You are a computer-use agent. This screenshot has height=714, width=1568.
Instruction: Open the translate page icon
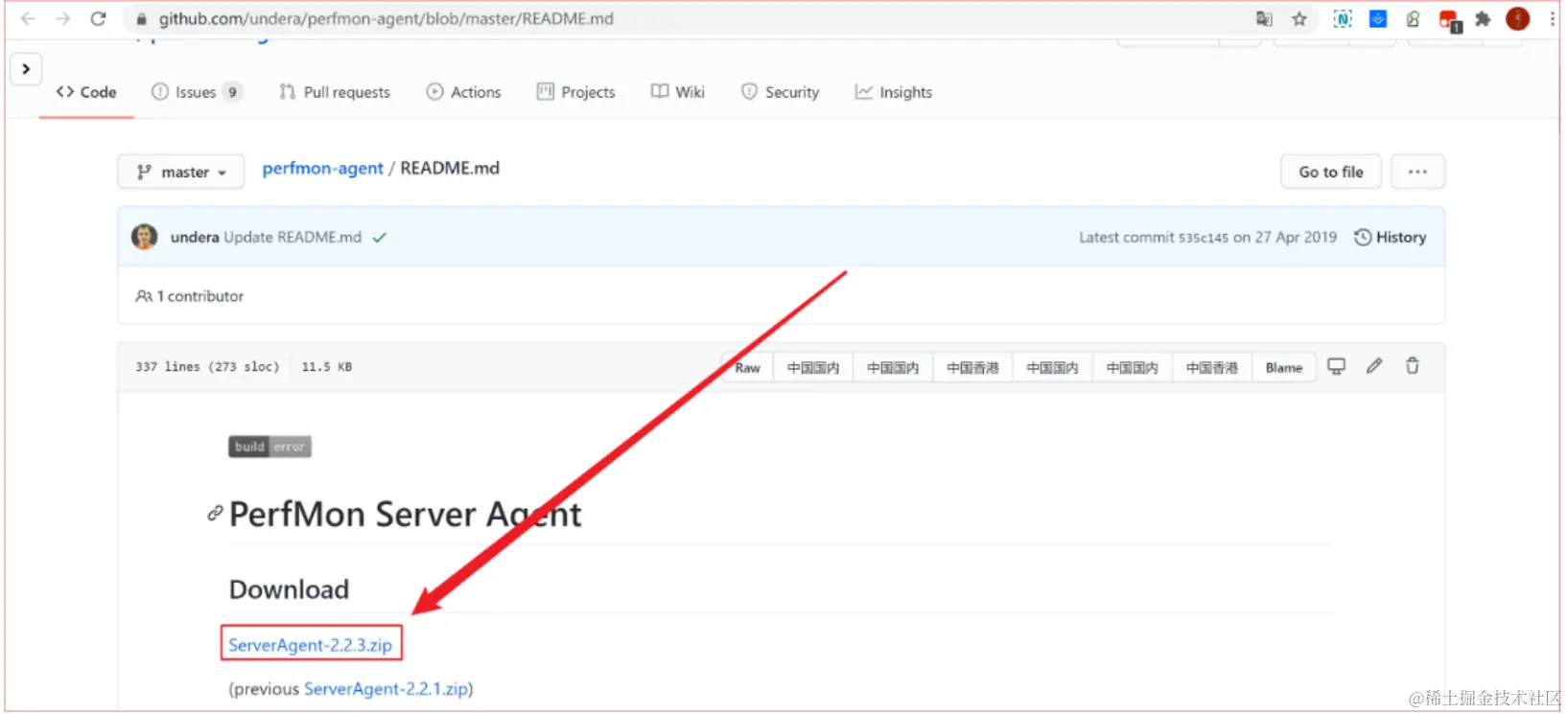point(1264,18)
